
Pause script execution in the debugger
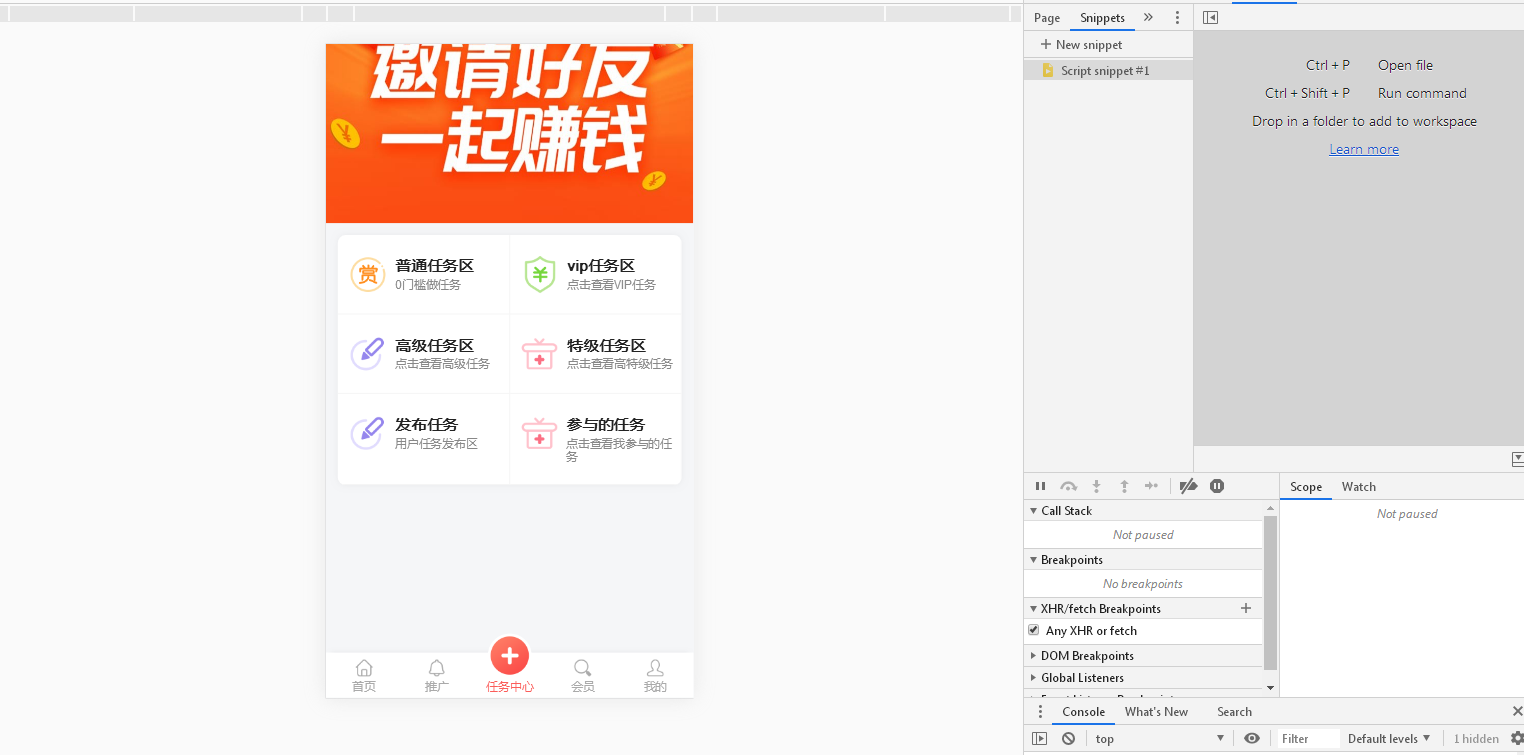point(1040,486)
